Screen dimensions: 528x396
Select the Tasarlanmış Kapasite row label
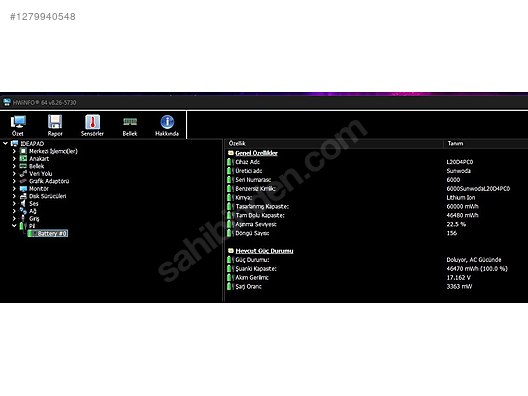click(262, 206)
